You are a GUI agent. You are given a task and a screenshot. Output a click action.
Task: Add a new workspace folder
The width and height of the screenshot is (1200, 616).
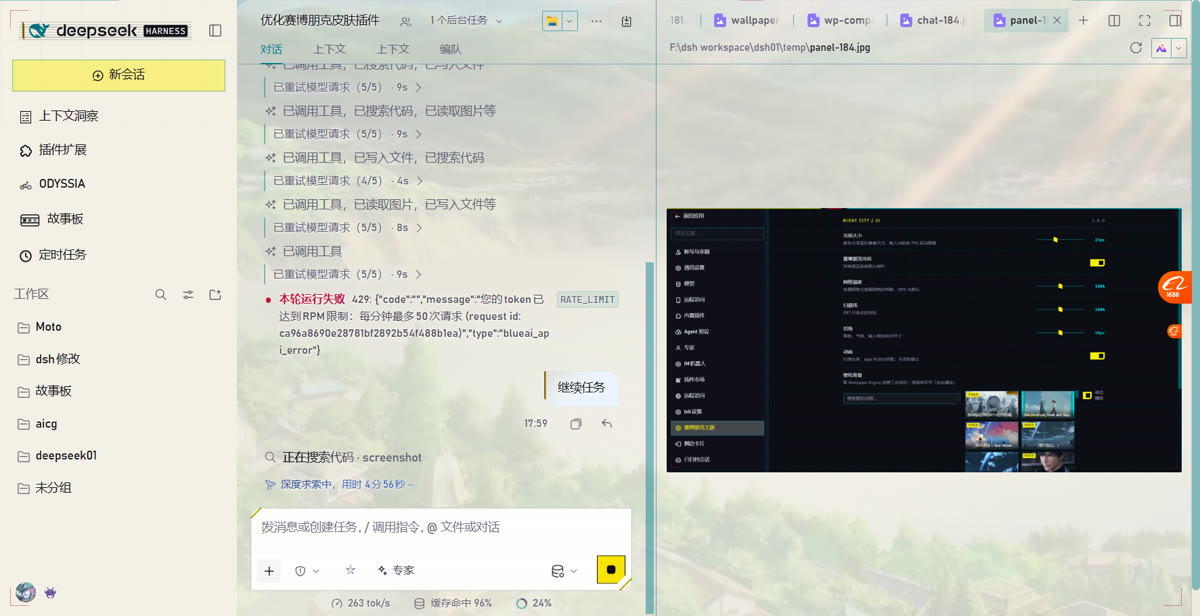215,295
